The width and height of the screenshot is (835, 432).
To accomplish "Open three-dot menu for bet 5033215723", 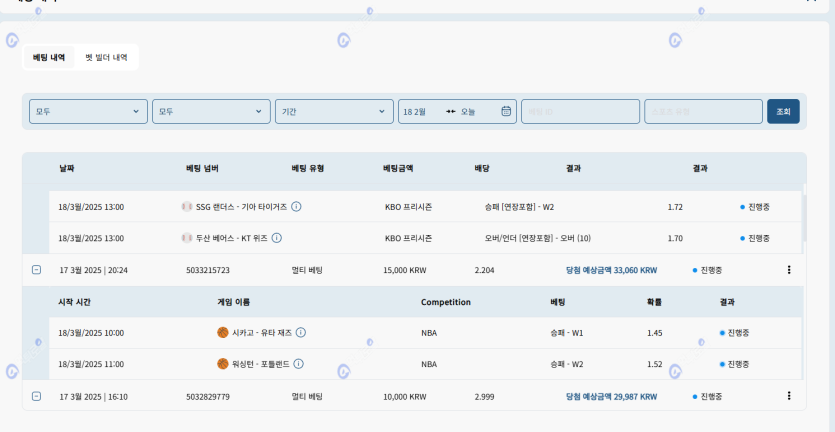I will [789, 270].
